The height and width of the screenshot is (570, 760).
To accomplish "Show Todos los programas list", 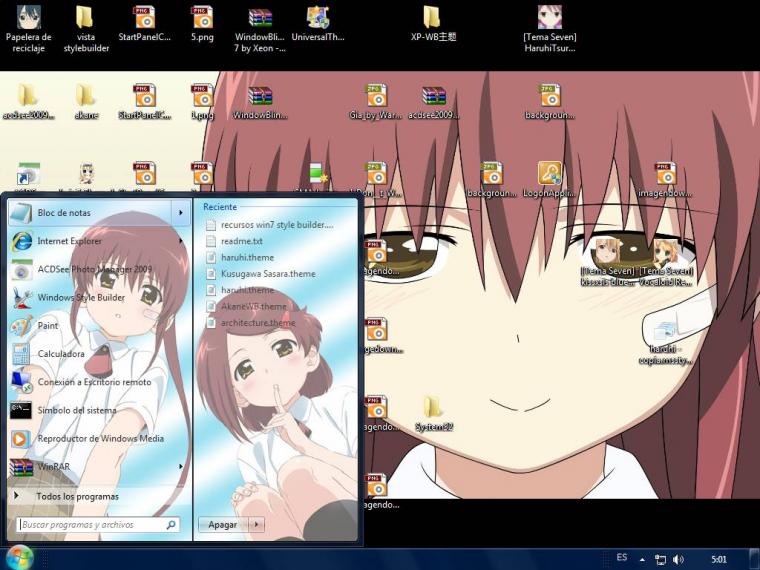I will click(99, 496).
